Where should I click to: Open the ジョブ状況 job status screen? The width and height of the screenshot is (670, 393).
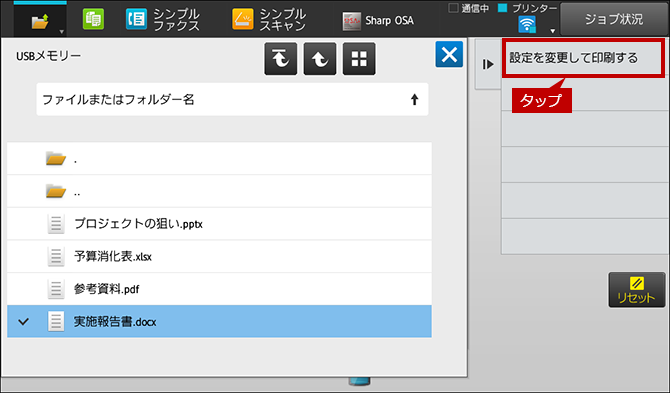click(x=613, y=19)
